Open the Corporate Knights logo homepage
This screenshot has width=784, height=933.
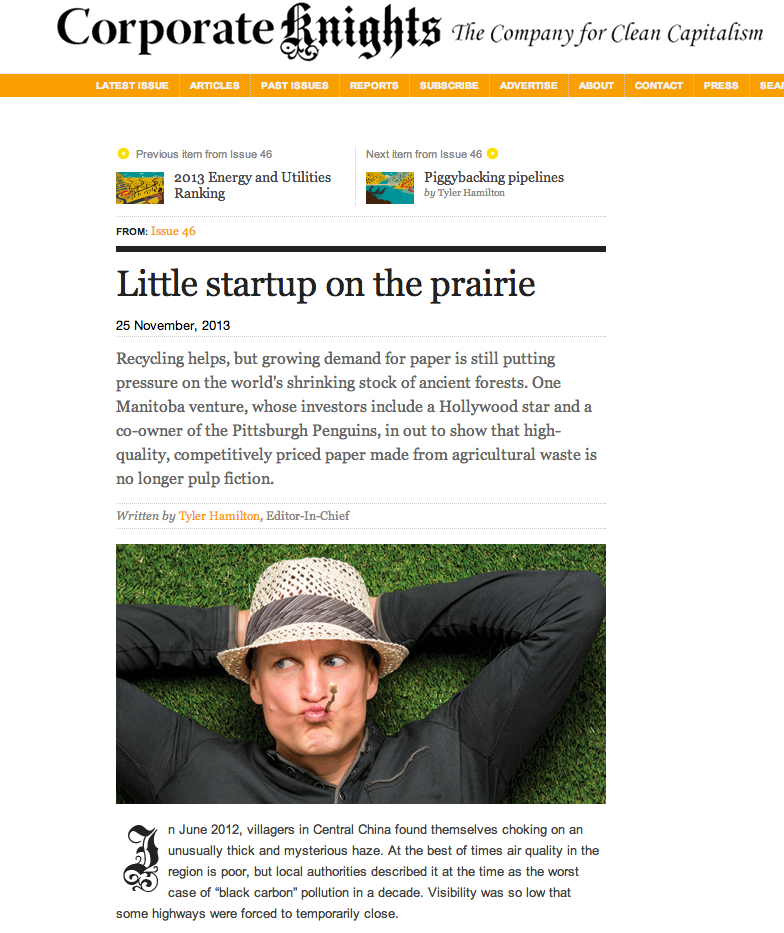248,30
